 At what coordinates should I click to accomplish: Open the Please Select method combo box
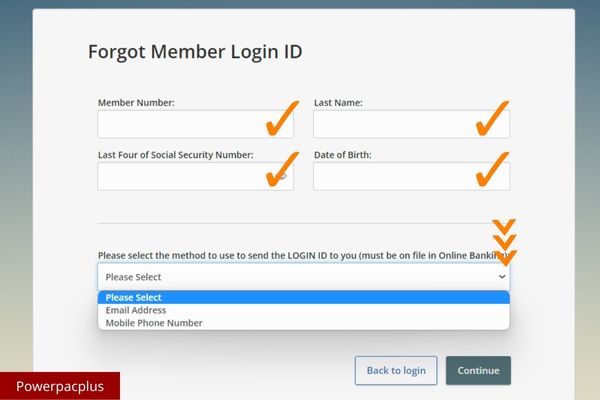coord(304,277)
